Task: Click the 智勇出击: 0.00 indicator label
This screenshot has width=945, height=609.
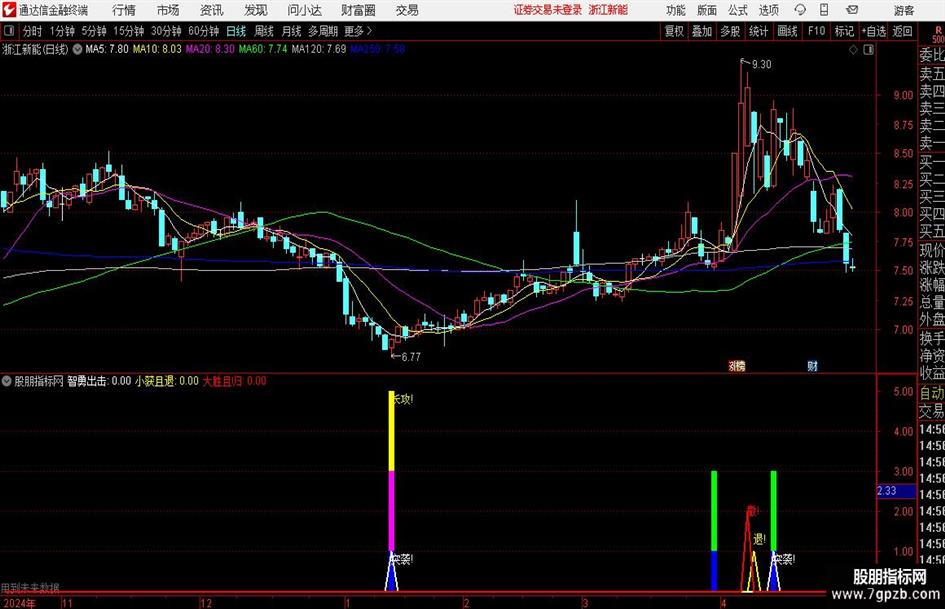Action: coord(99,380)
